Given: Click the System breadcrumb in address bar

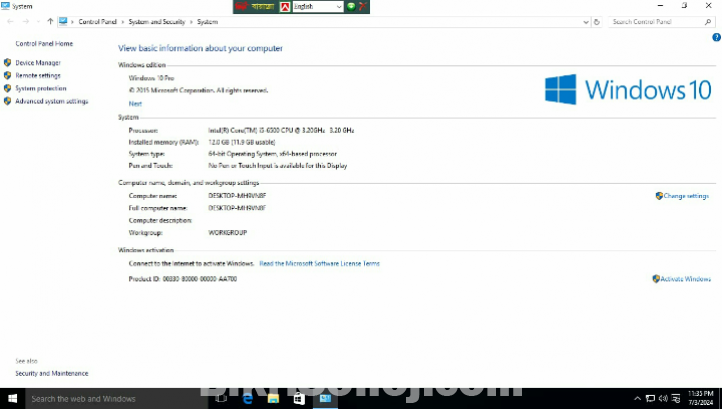Looking at the screenshot, I should (207, 22).
